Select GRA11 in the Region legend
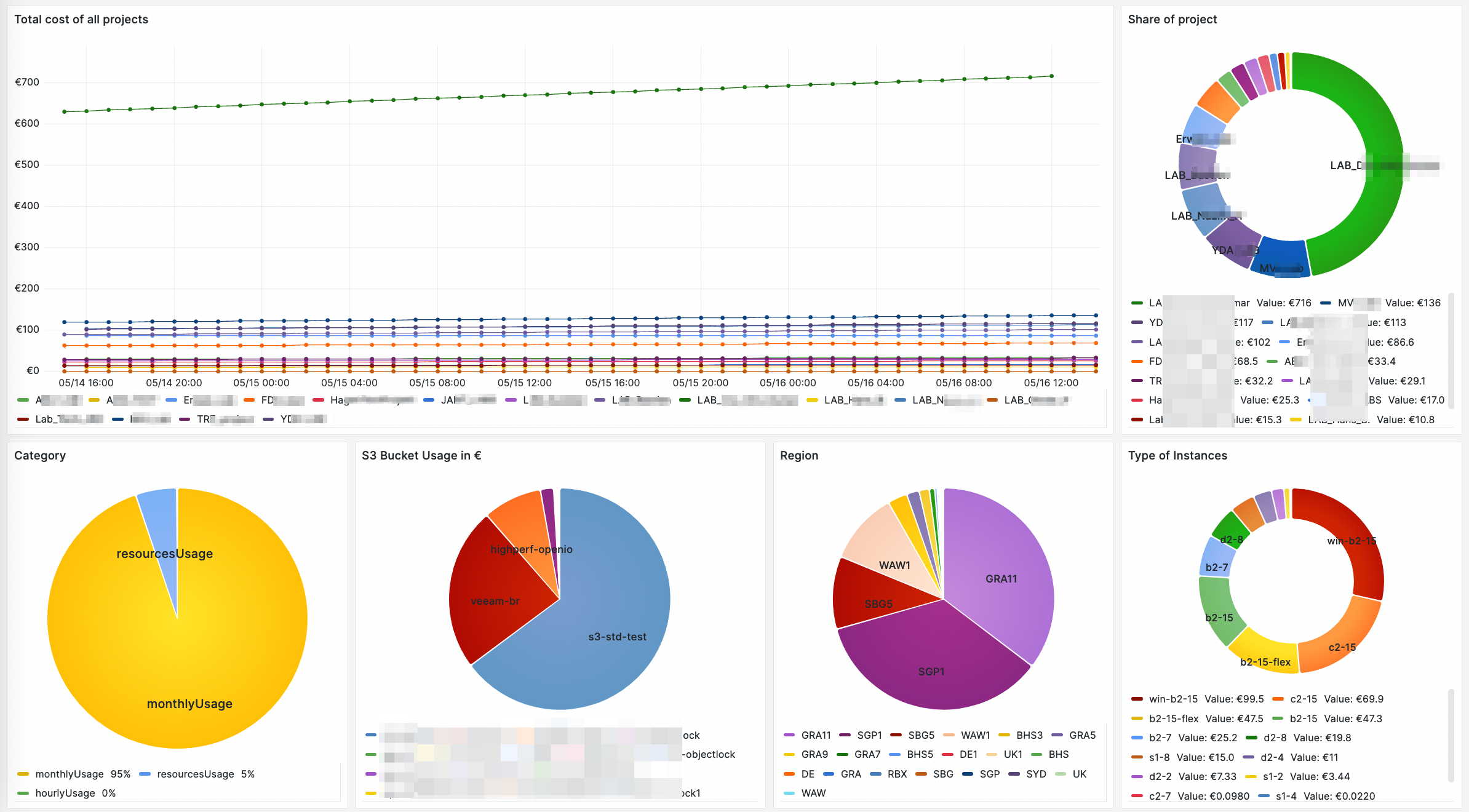The image size is (1469, 812). pos(816,735)
